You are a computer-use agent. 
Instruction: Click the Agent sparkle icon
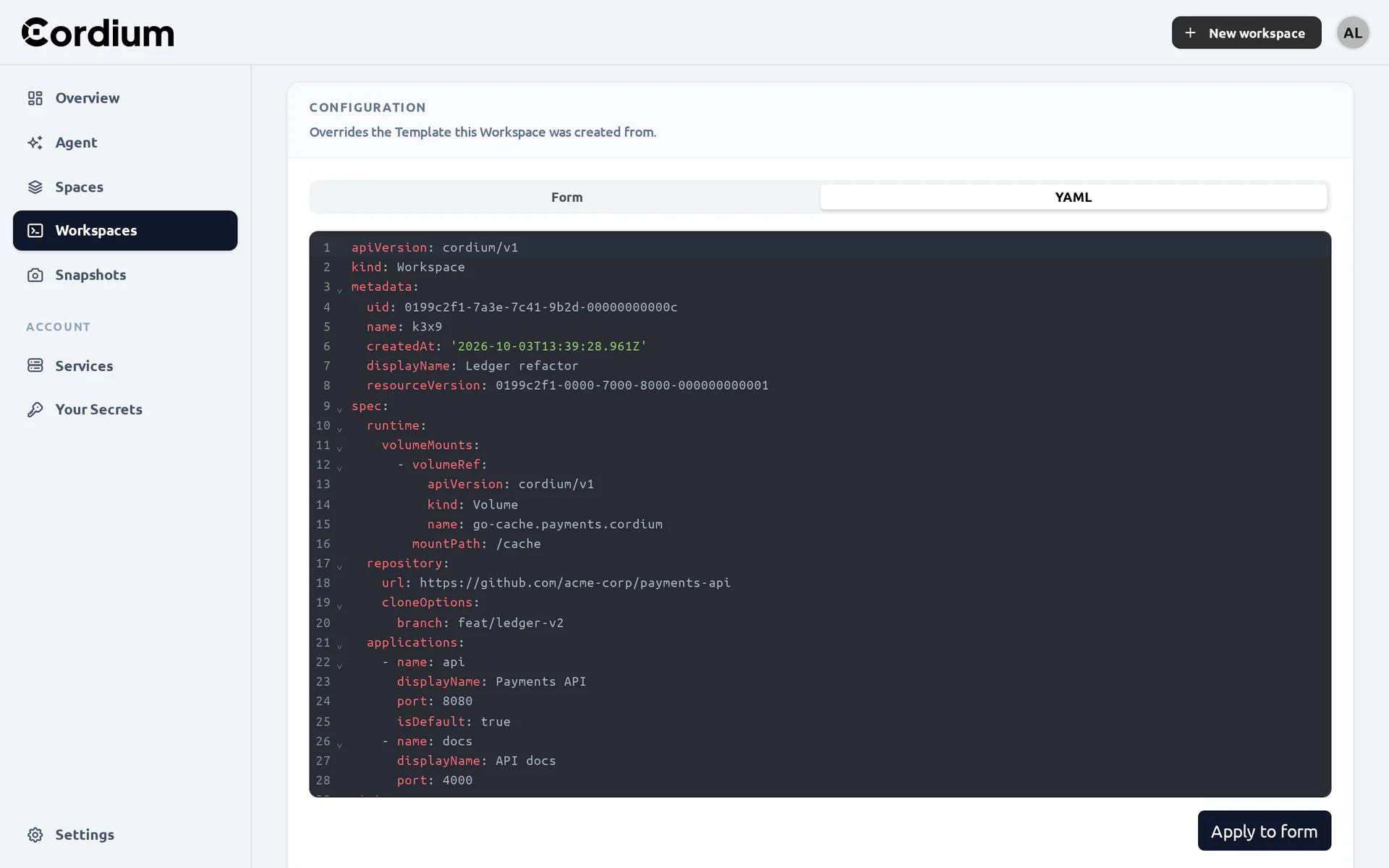(x=35, y=142)
